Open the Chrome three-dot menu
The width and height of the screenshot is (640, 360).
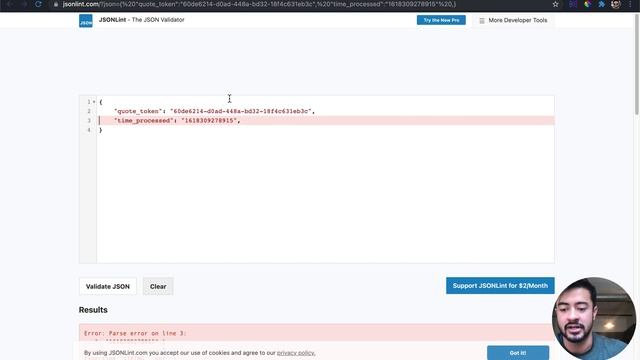point(630,4)
